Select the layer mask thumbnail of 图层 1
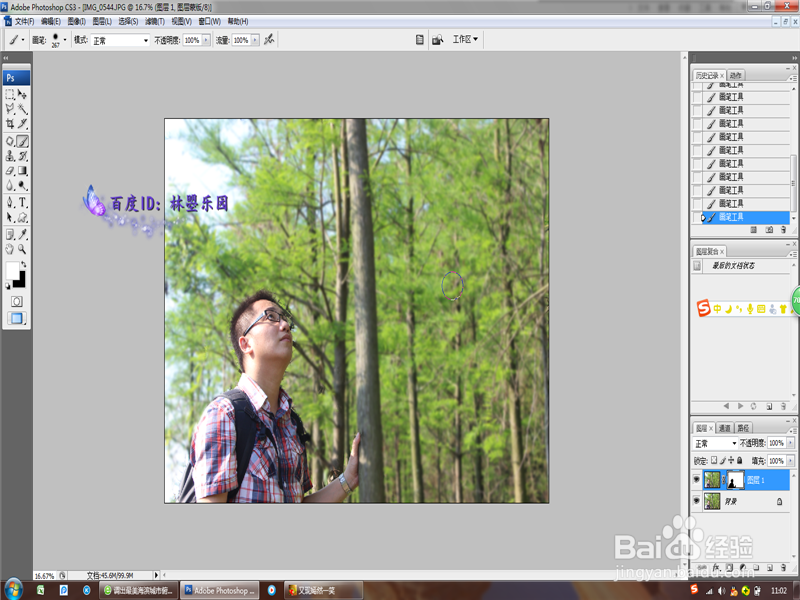The width and height of the screenshot is (800, 600). (735, 480)
